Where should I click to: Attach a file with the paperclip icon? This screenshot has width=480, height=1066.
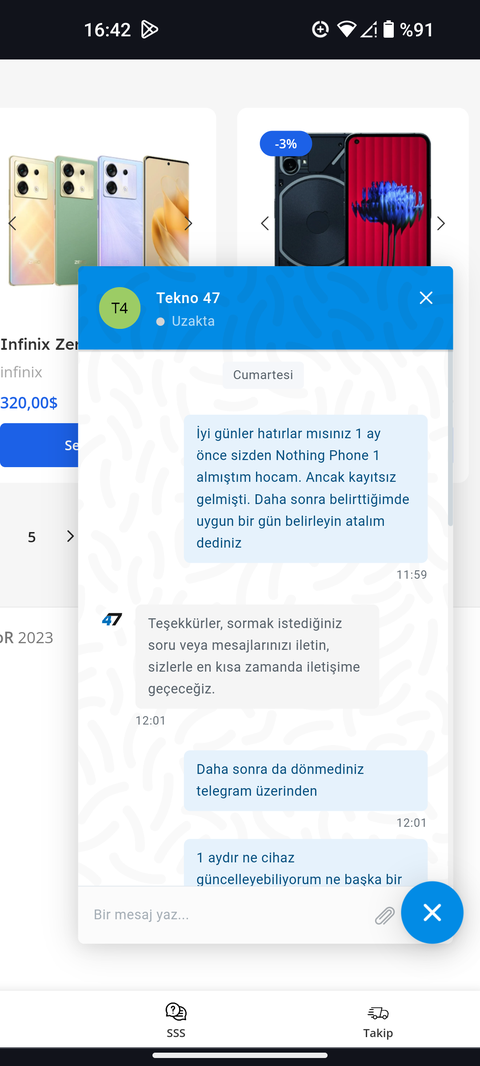[x=385, y=915]
